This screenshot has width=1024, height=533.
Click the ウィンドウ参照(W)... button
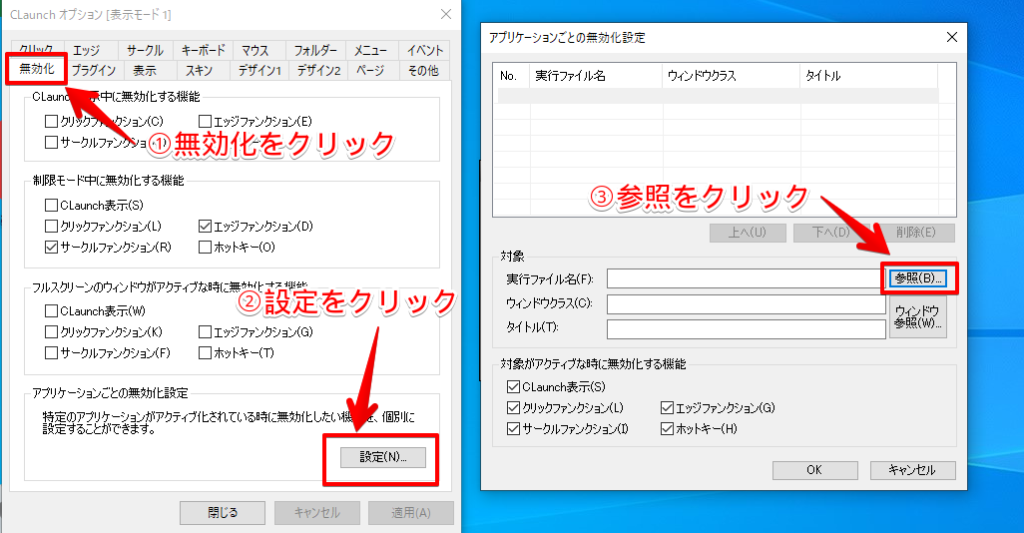coord(918,317)
